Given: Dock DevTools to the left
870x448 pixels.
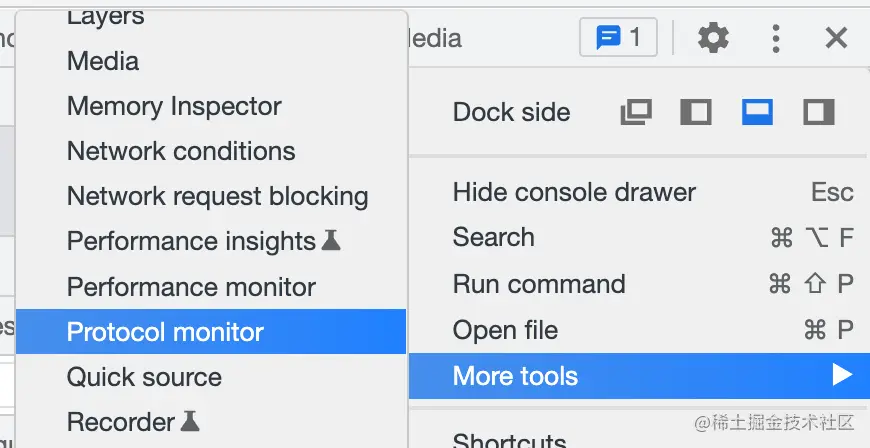Looking at the screenshot, I should [696, 112].
